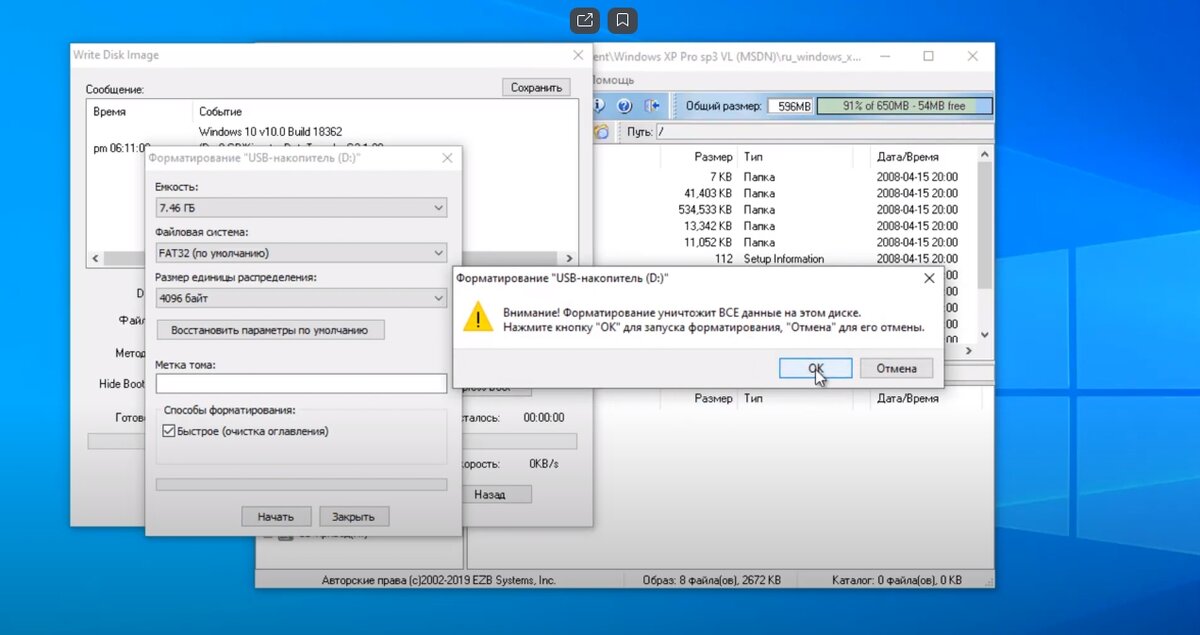This screenshot has height=635, width=1200.
Task: Click the Начать button in the format window
Action: pyautogui.click(x=276, y=517)
